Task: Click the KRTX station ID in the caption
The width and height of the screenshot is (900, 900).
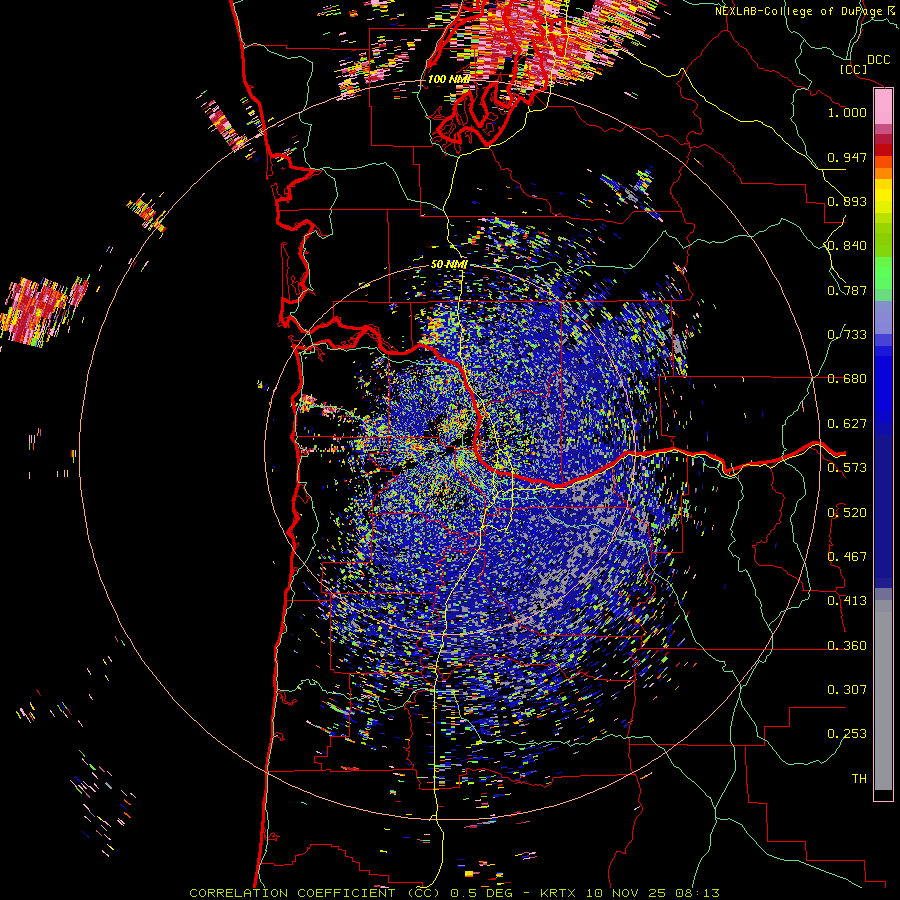Action: 556,893
